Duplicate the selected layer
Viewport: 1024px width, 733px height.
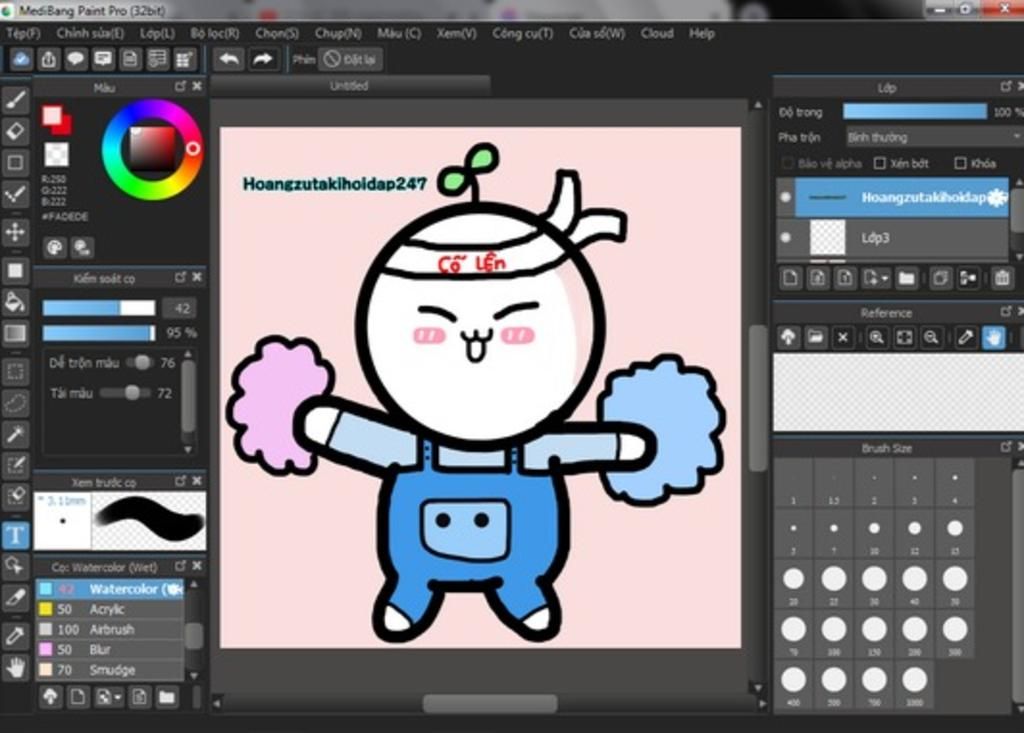coord(940,278)
